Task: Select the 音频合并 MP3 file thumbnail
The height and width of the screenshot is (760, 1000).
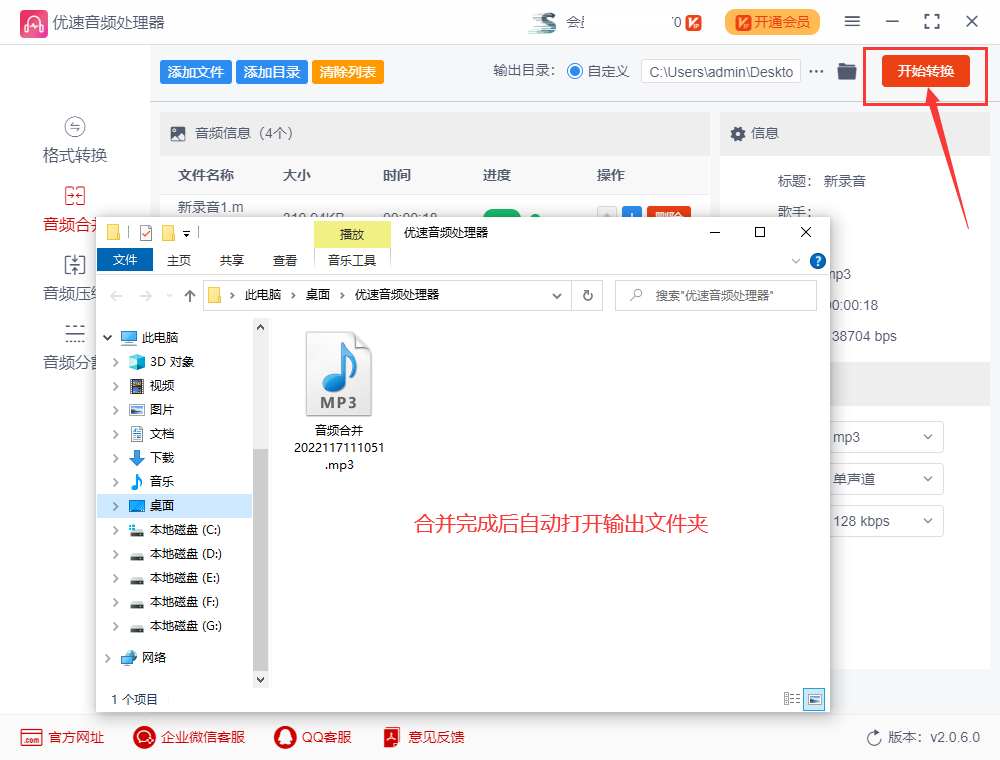Action: coord(338,373)
